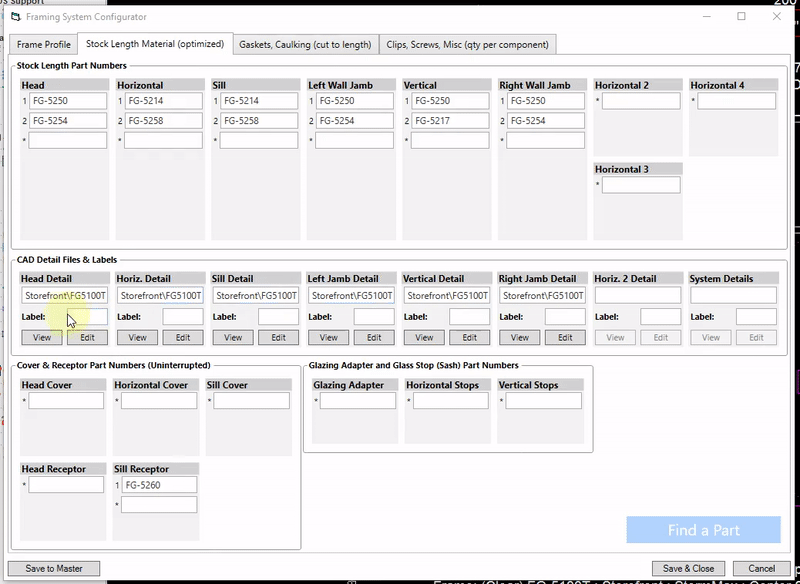The image size is (800, 584).
Task: Open Clips, Screws, Misc tab
Action: [x=467, y=44]
